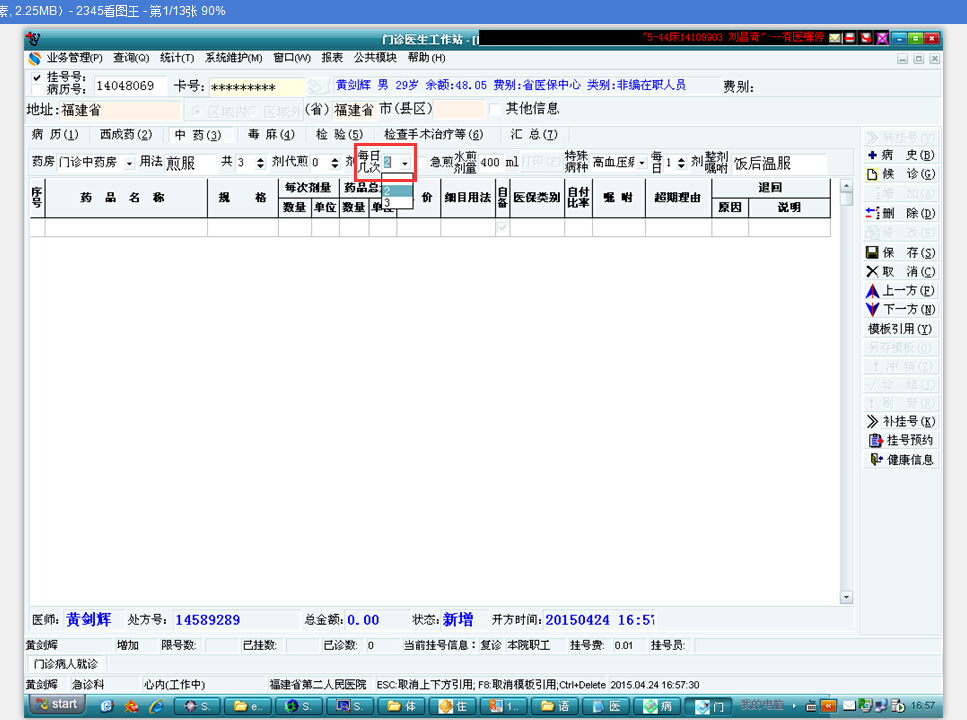Adjust the 共 3 剂 stepper
The height and width of the screenshot is (720, 967).
pos(260,163)
